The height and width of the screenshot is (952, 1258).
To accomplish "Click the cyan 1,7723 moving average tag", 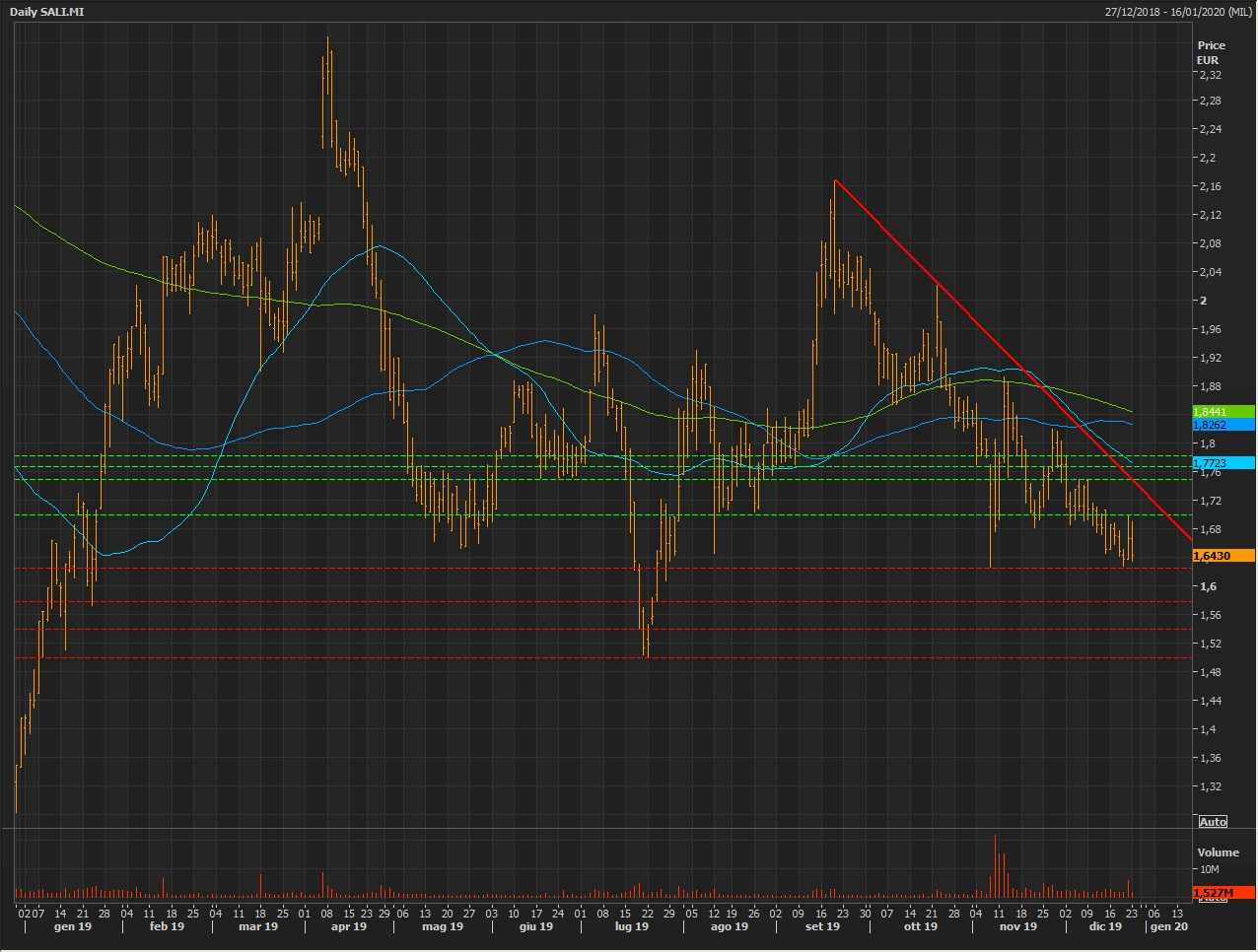I will tap(1223, 463).
